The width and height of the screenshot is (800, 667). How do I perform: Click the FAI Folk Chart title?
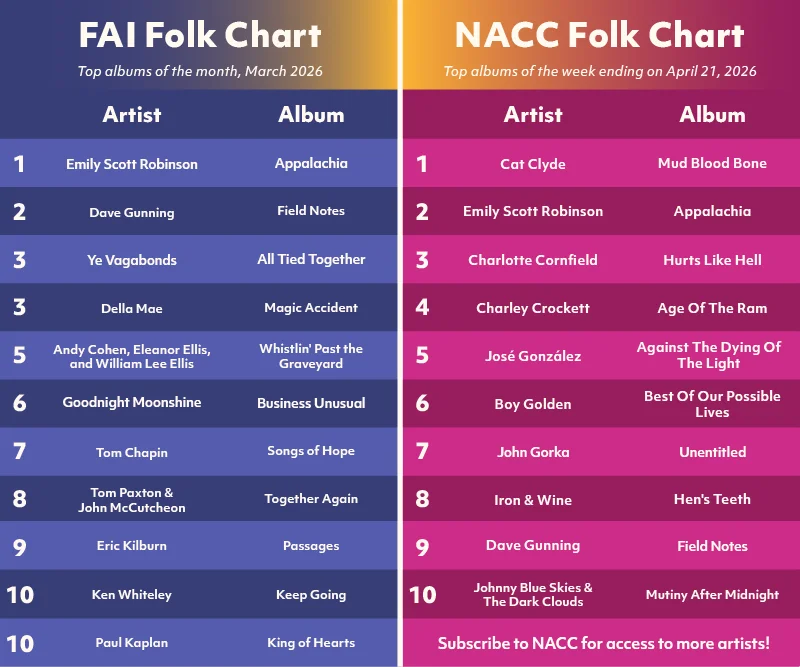[200, 35]
